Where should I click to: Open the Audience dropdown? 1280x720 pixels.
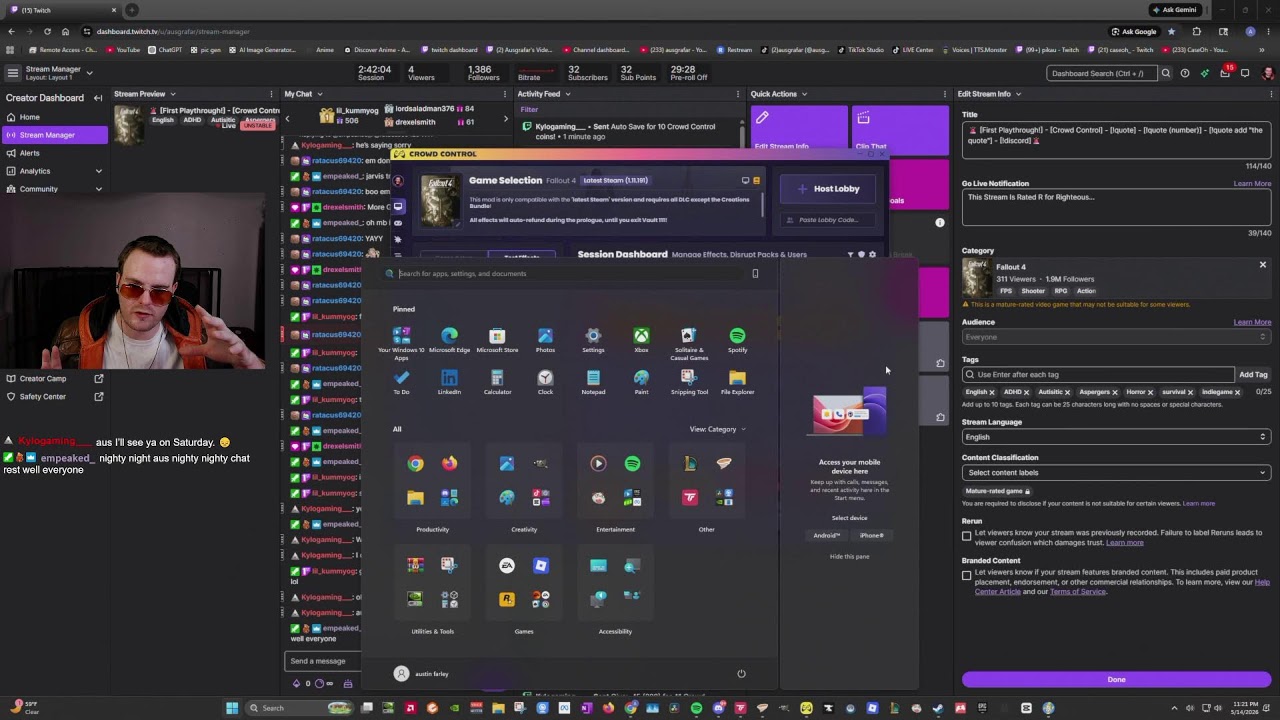pyautogui.click(x=1116, y=337)
